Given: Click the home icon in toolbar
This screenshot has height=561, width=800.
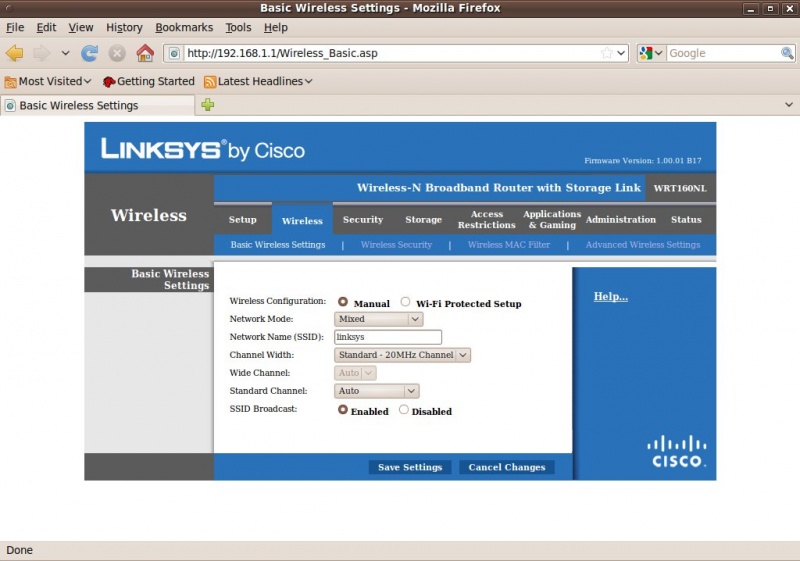Looking at the screenshot, I should pyautogui.click(x=145, y=53).
